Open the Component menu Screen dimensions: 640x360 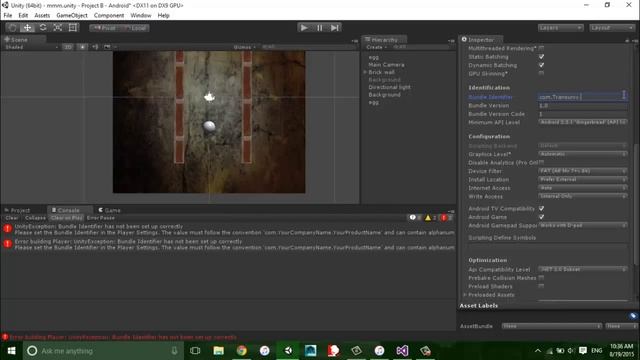pyautogui.click(x=109, y=16)
